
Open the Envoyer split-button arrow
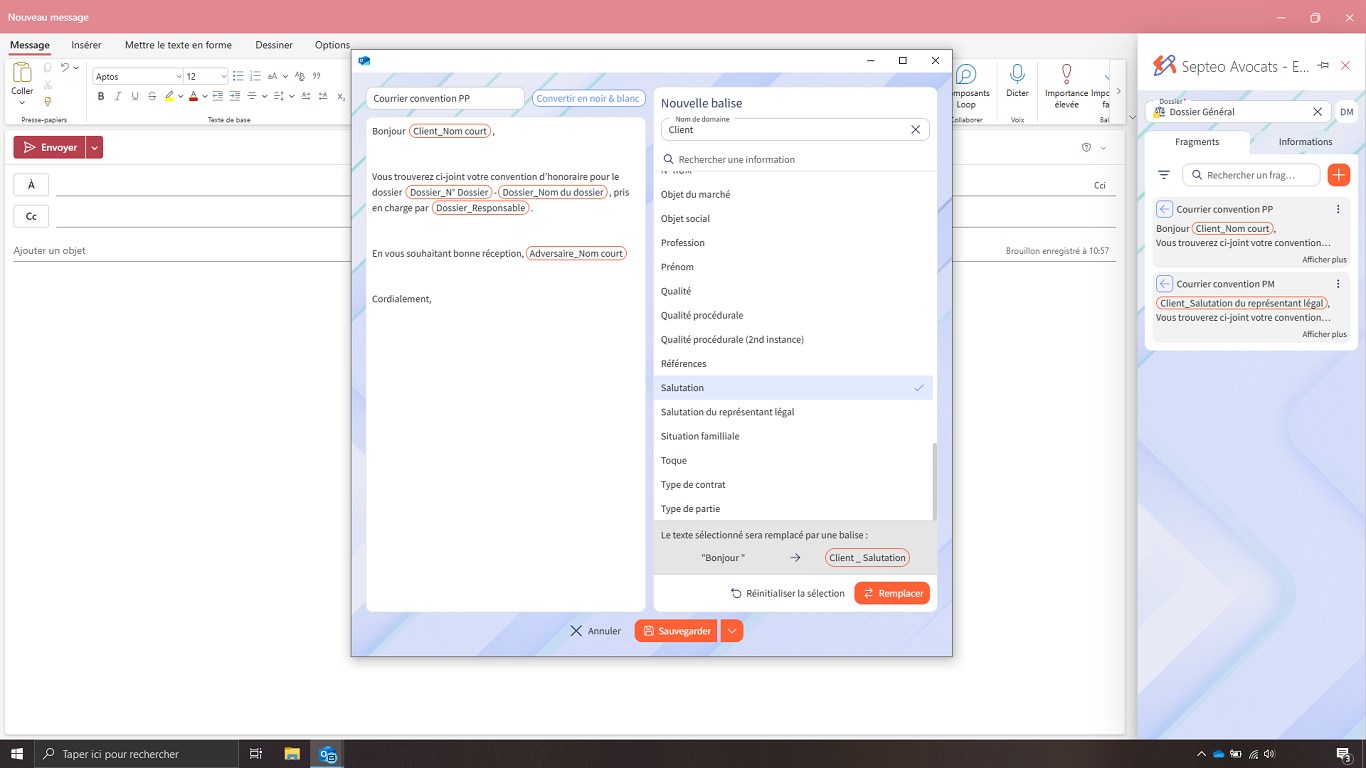[x=94, y=147]
